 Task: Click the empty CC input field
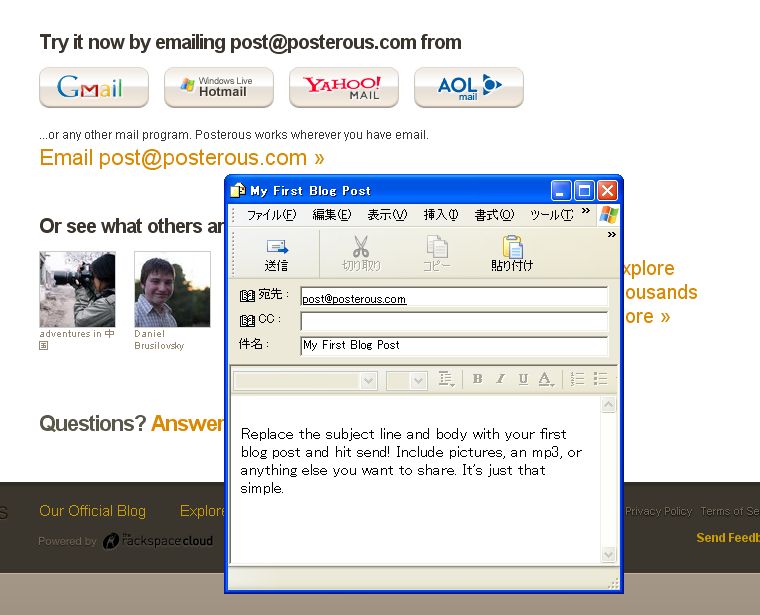pos(454,321)
